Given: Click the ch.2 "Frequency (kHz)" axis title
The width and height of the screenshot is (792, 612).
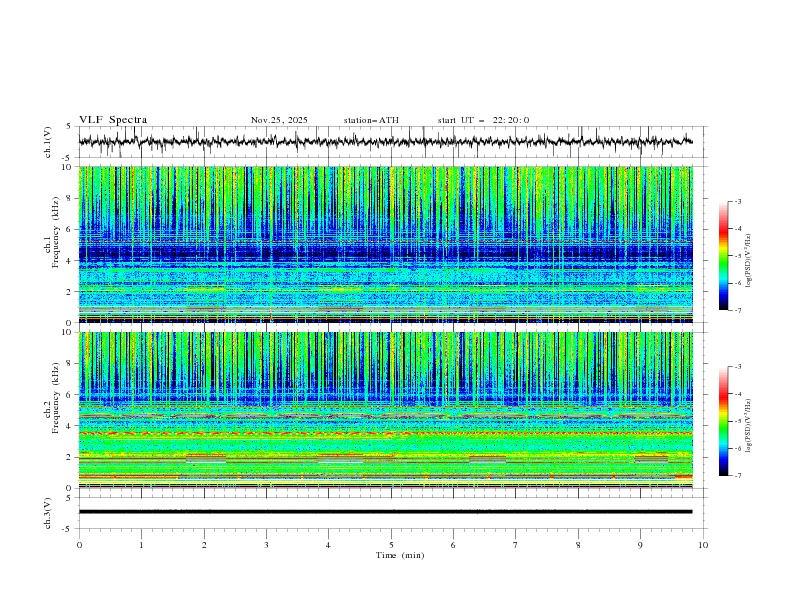Looking at the screenshot, I should pyautogui.click(x=55, y=397).
